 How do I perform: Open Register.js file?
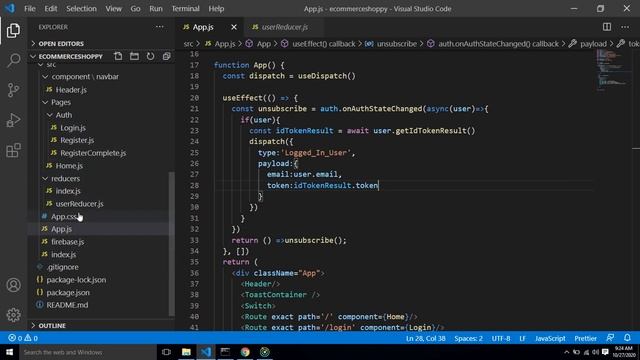[x=77, y=140]
